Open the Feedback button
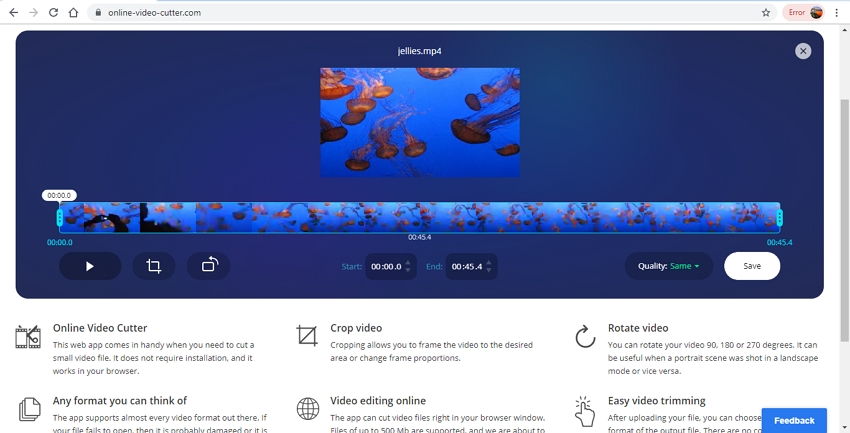 tap(794, 421)
